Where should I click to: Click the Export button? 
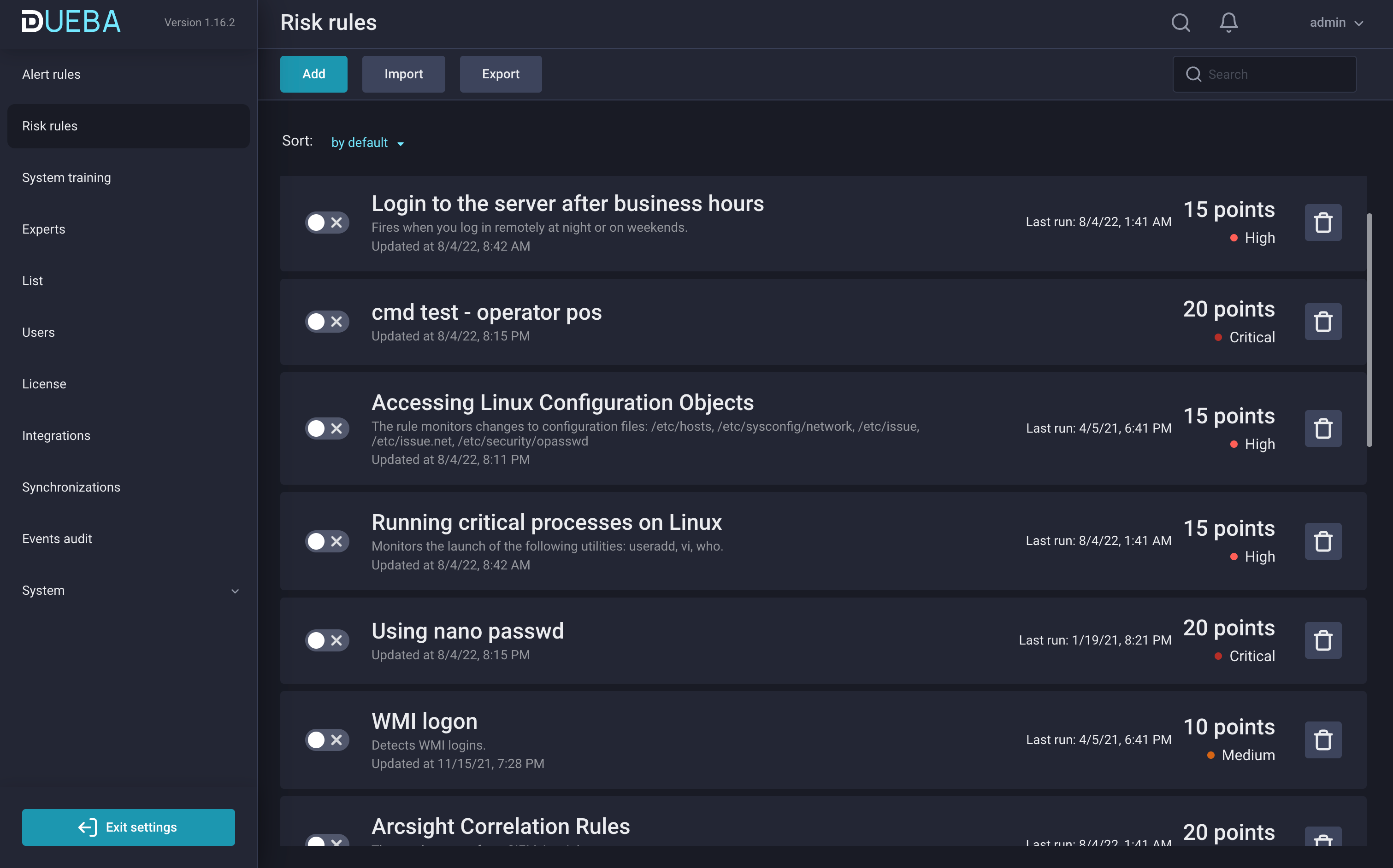click(500, 74)
